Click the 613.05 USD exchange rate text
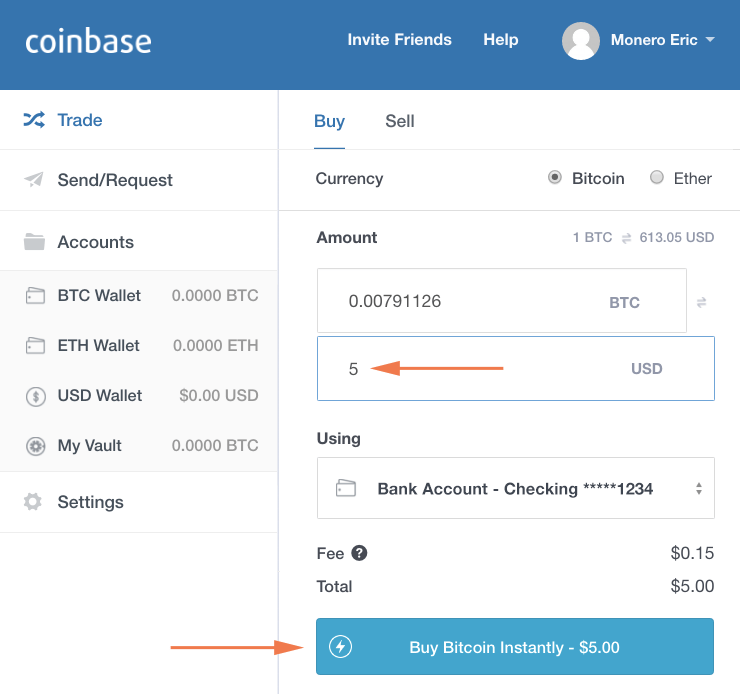This screenshot has height=694, width=740. coord(676,237)
